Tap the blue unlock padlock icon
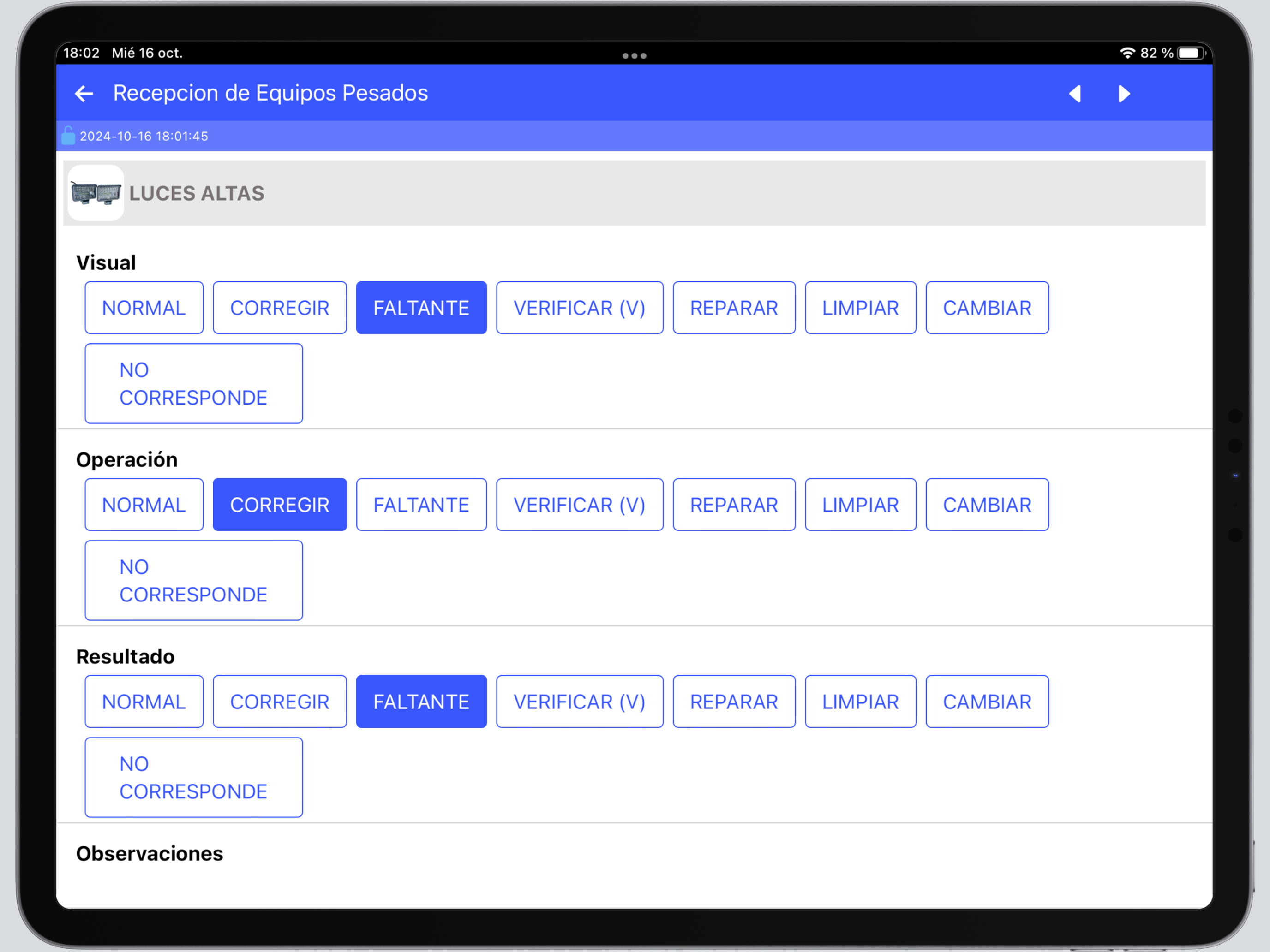This screenshot has width=1270, height=952. pyautogui.click(x=68, y=136)
